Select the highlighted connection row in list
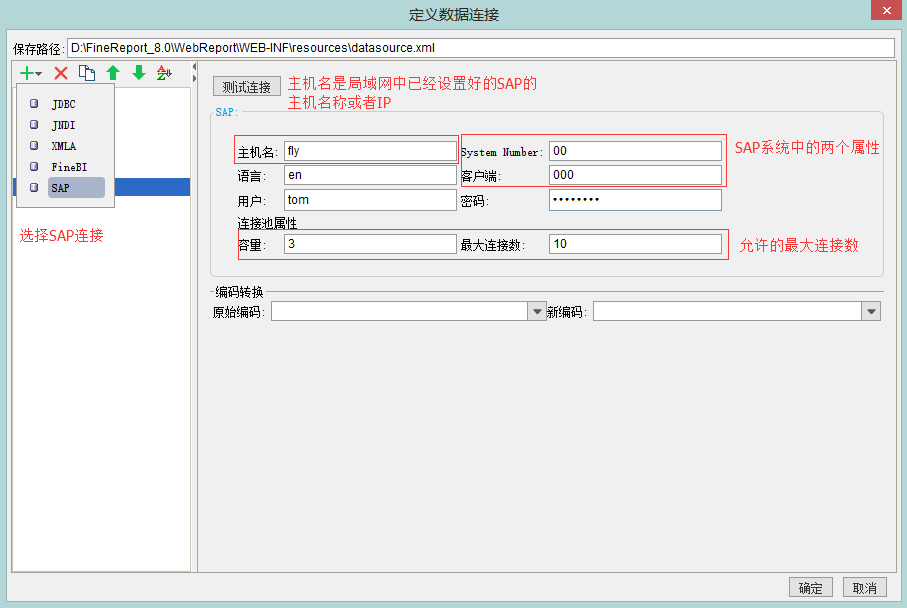The image size is (907, 608). 152,187
